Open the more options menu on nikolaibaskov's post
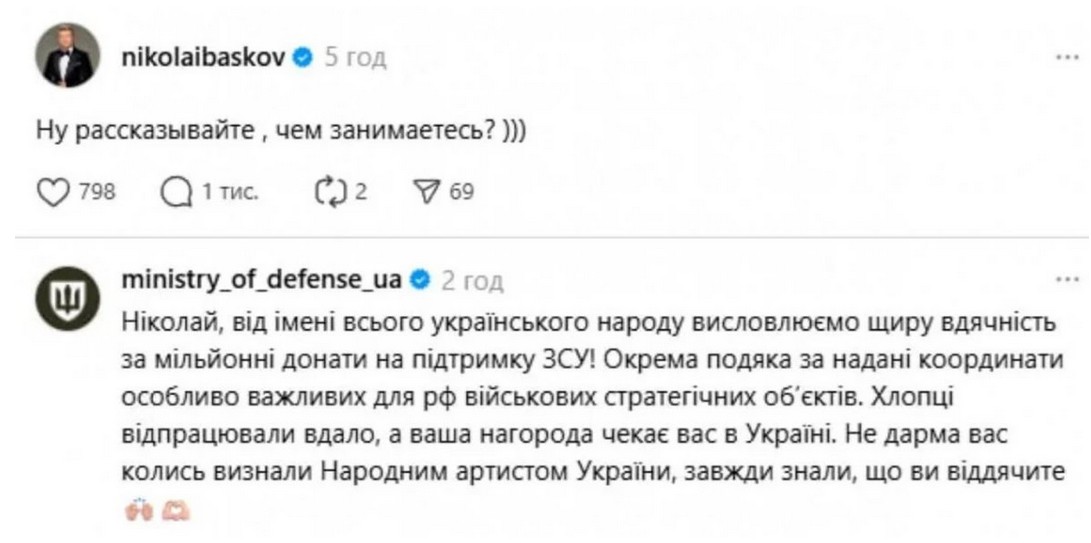 point(1067,58)
